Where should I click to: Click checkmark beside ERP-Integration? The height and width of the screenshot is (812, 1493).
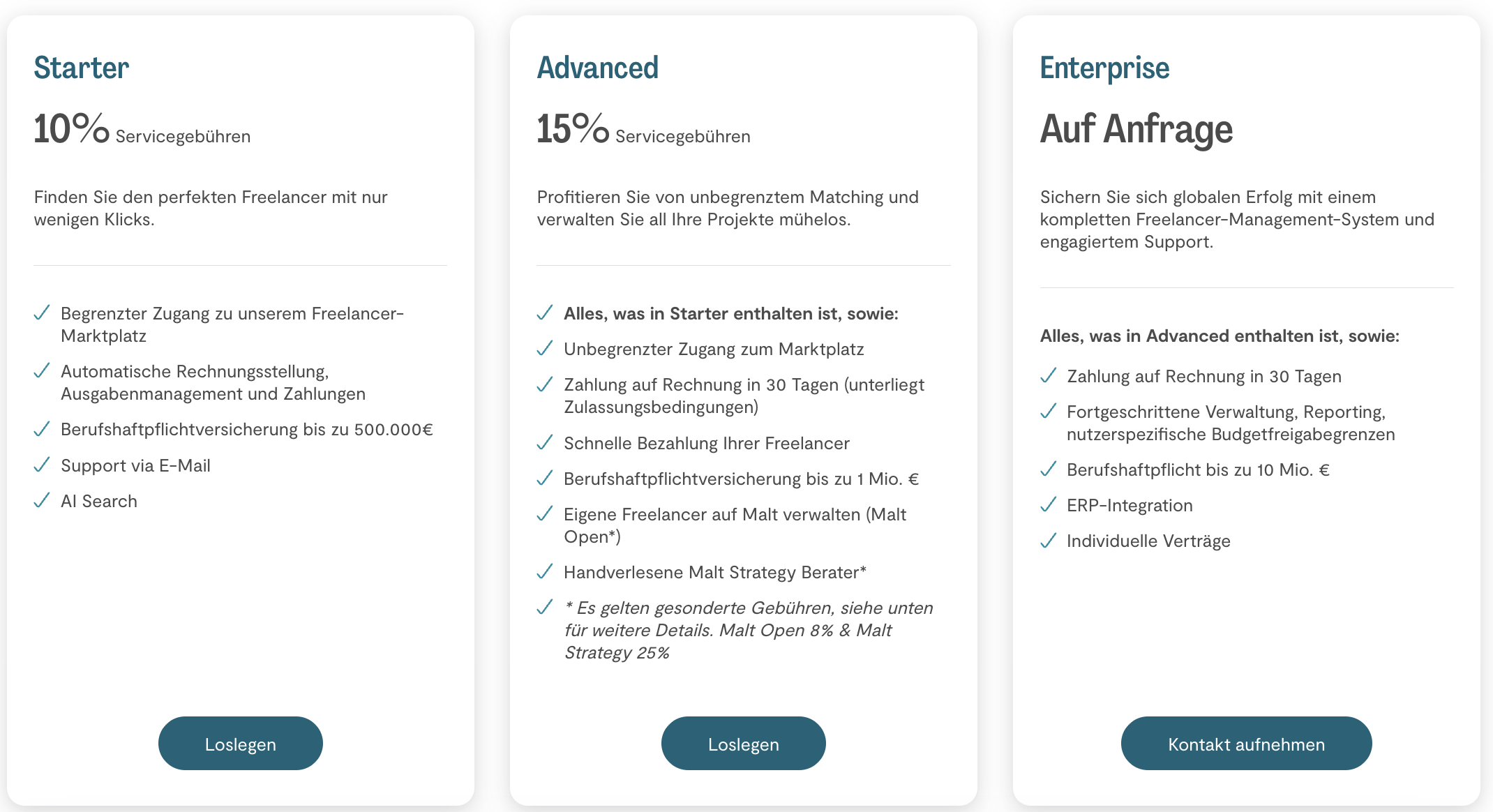pyautogui.click(x=1048, y=504)
